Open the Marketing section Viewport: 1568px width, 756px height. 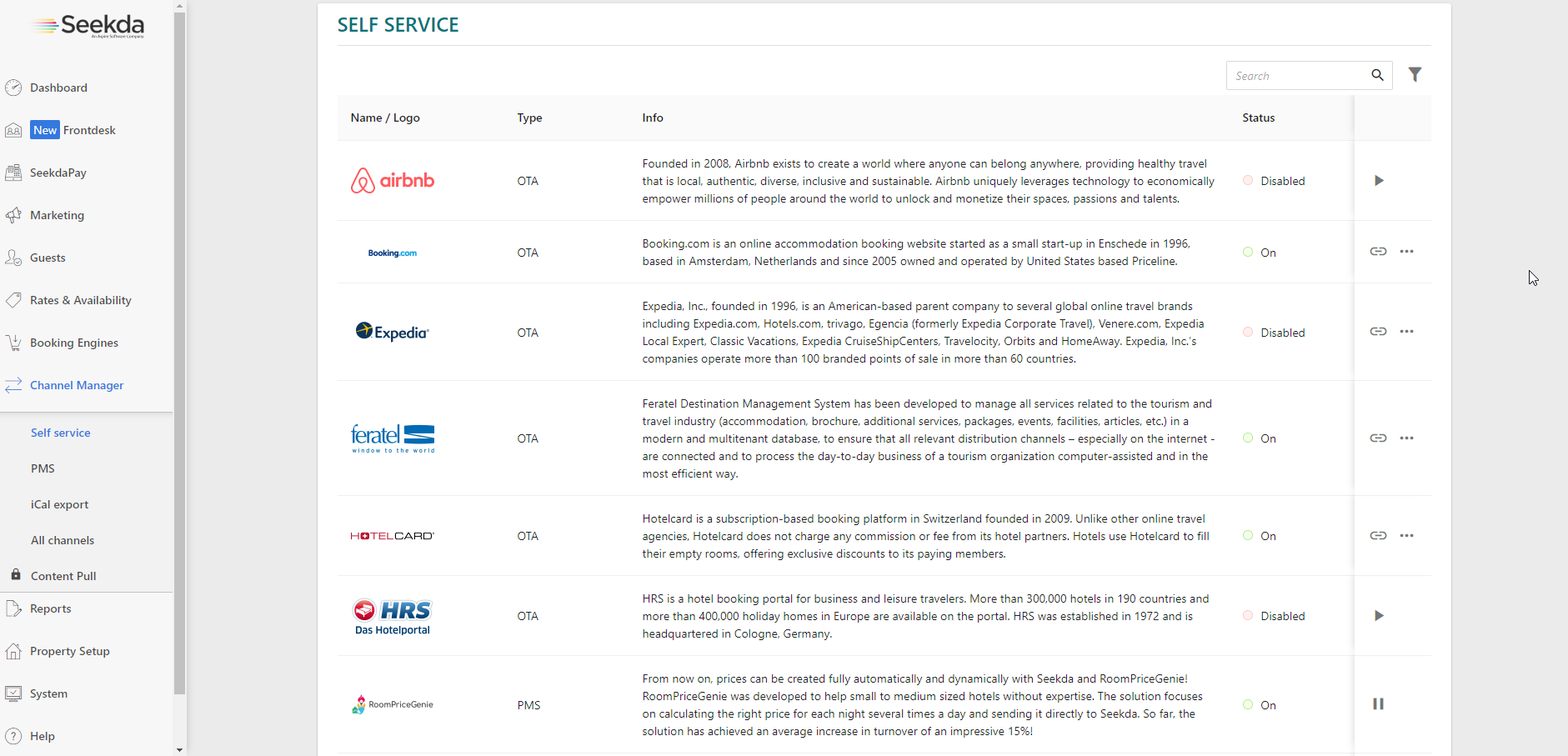point(56,215)
